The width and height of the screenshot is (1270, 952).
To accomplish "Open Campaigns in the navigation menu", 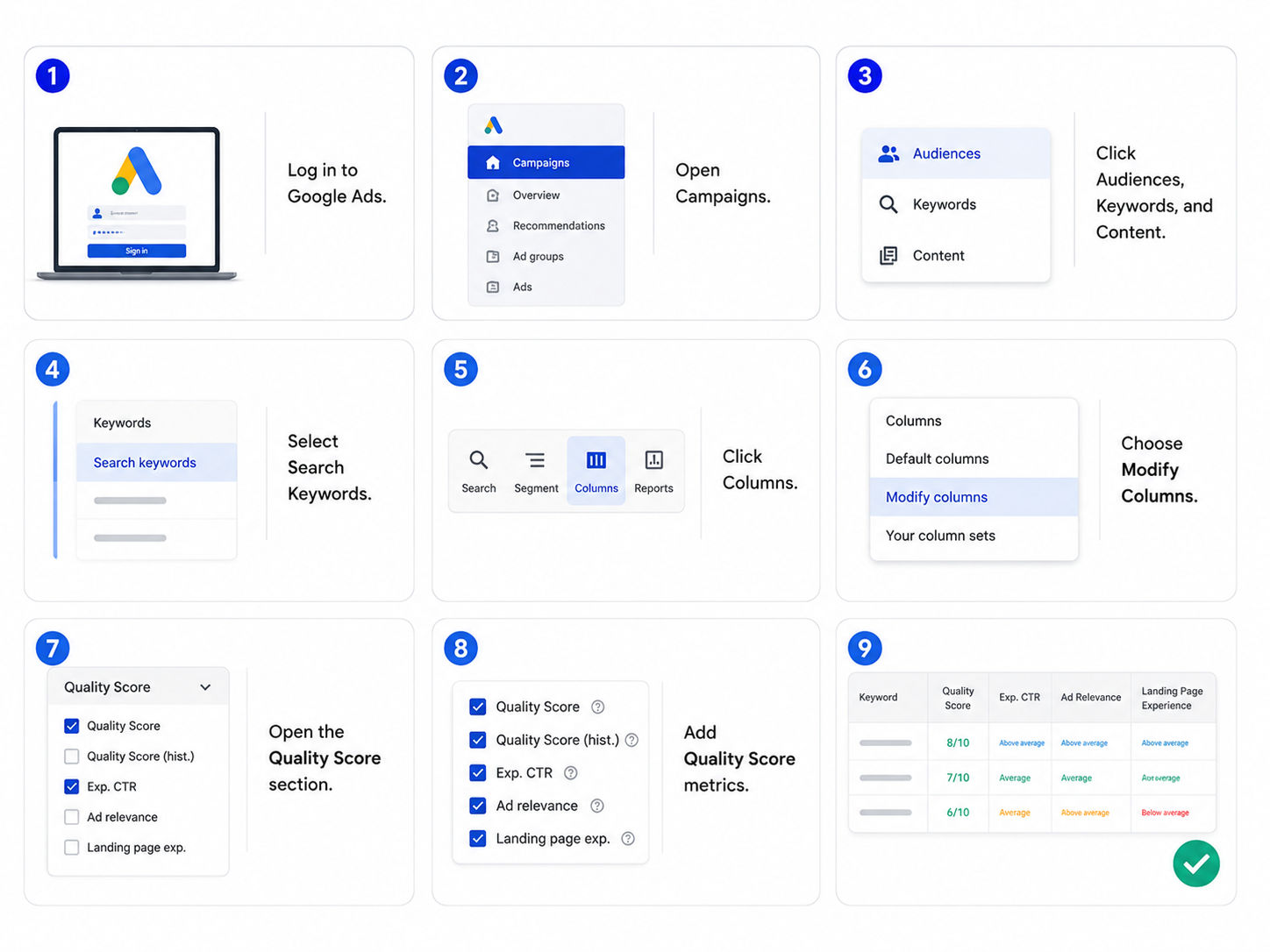I will pos(546,162).
